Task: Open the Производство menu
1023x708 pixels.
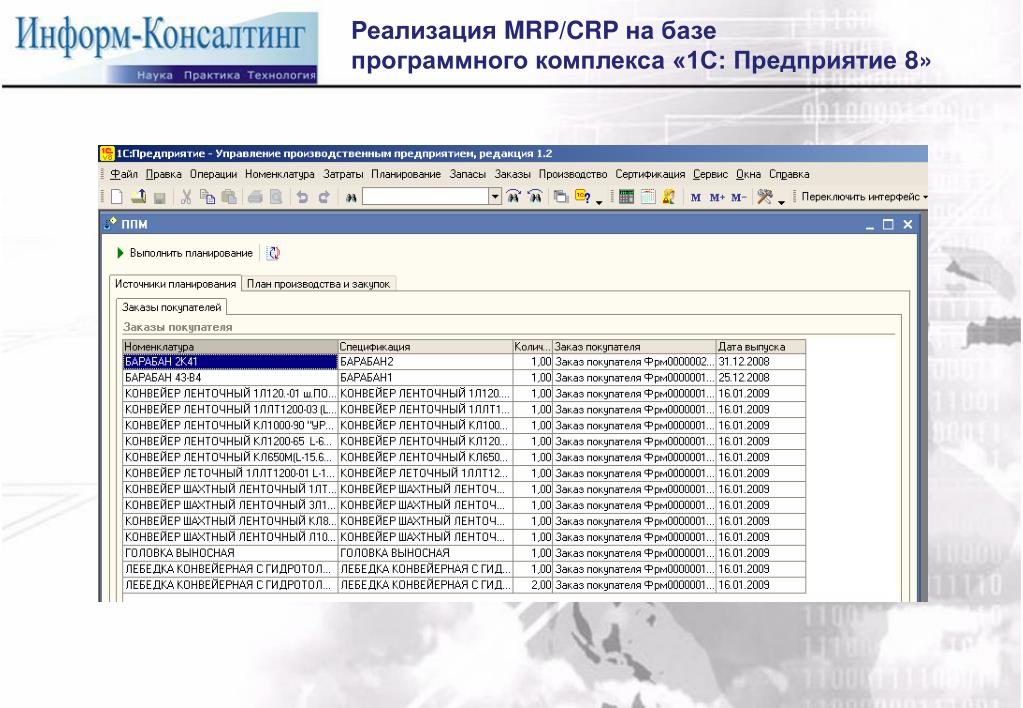Action: pyautogui.click(x=573, y=174)
